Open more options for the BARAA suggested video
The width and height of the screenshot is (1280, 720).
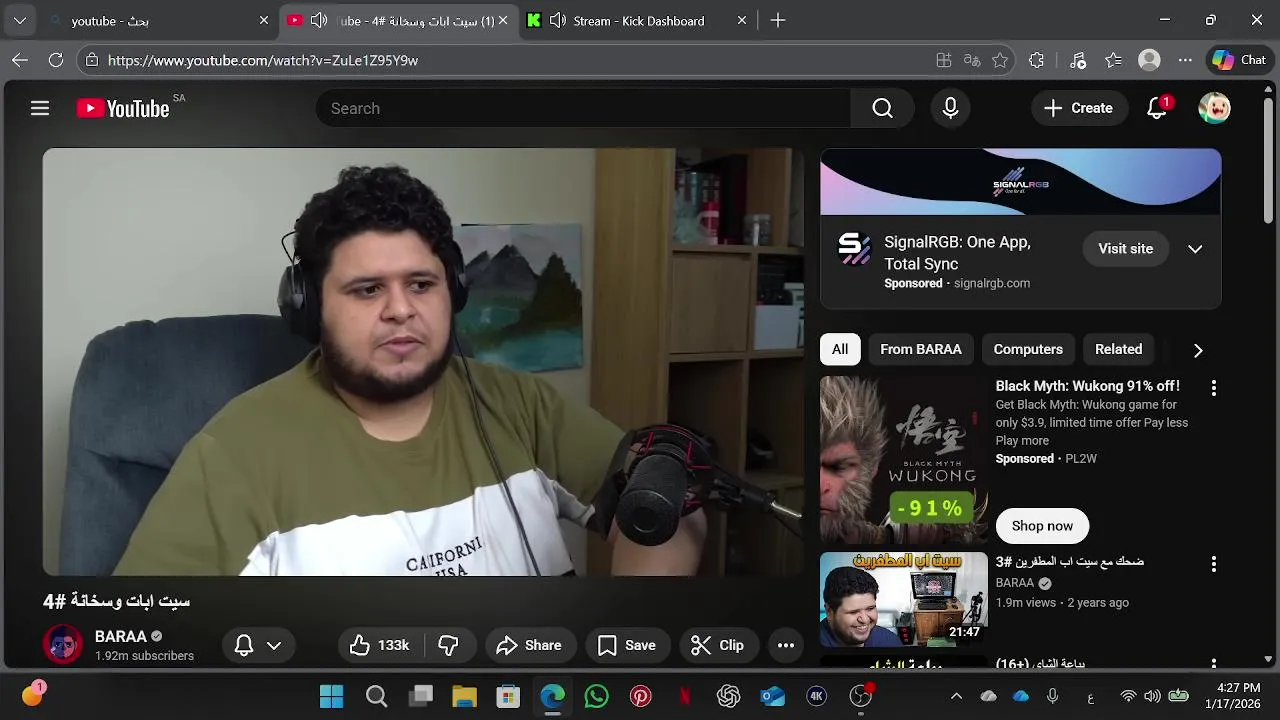click(x=1214, y=564)
